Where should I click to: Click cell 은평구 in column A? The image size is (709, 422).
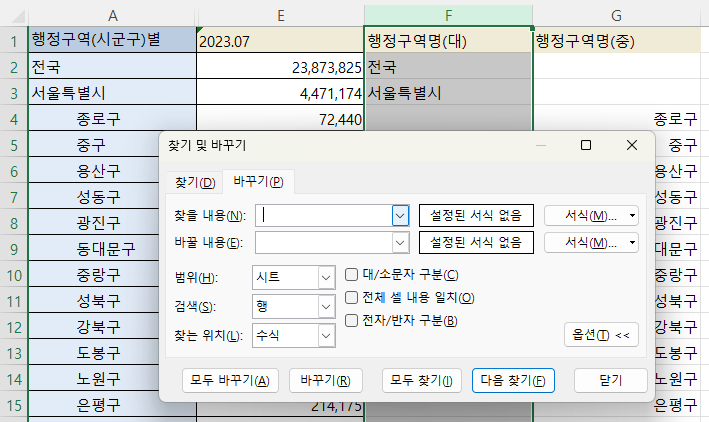click(x=113, y=405)
